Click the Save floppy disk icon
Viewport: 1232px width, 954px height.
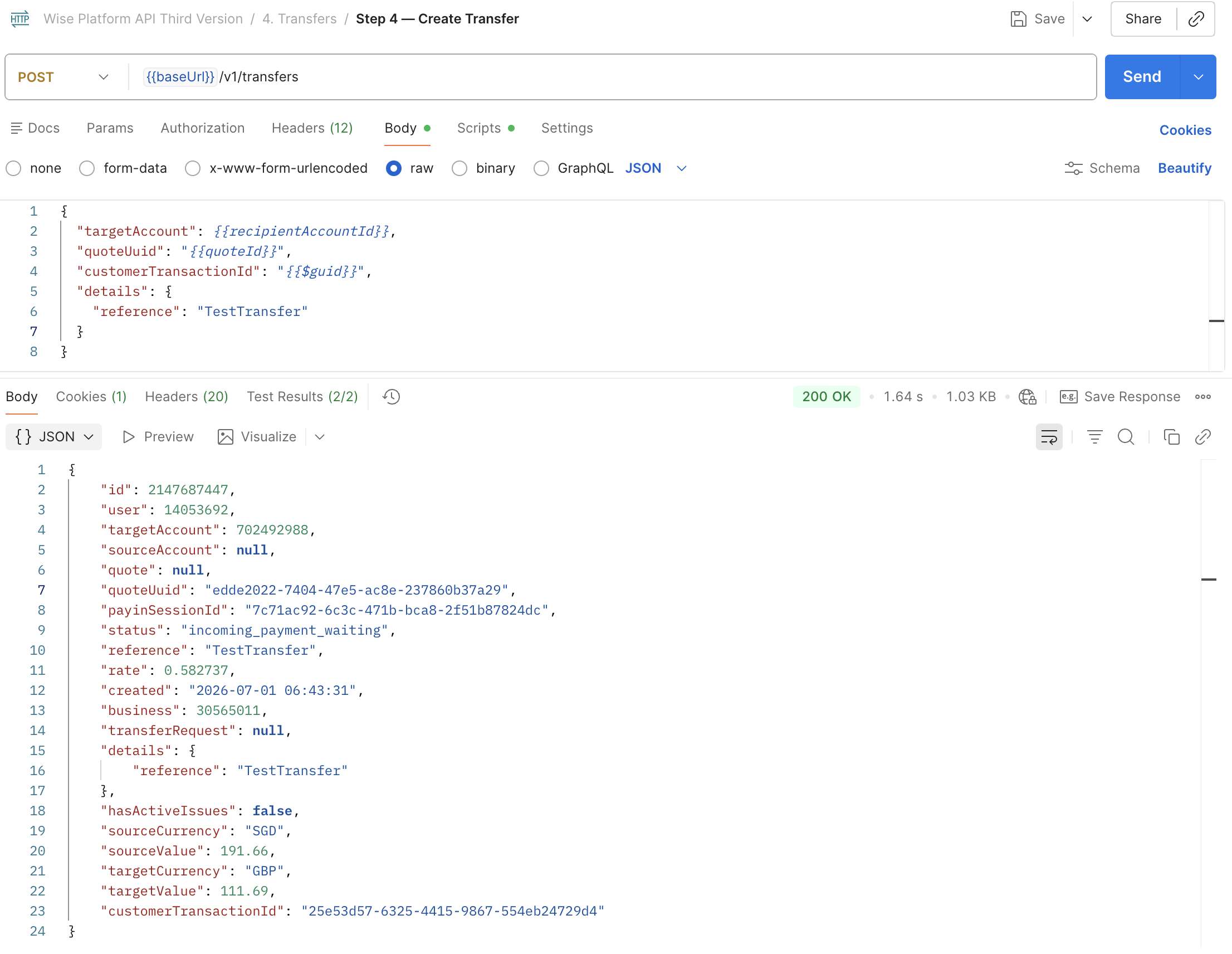point(1018,19)
